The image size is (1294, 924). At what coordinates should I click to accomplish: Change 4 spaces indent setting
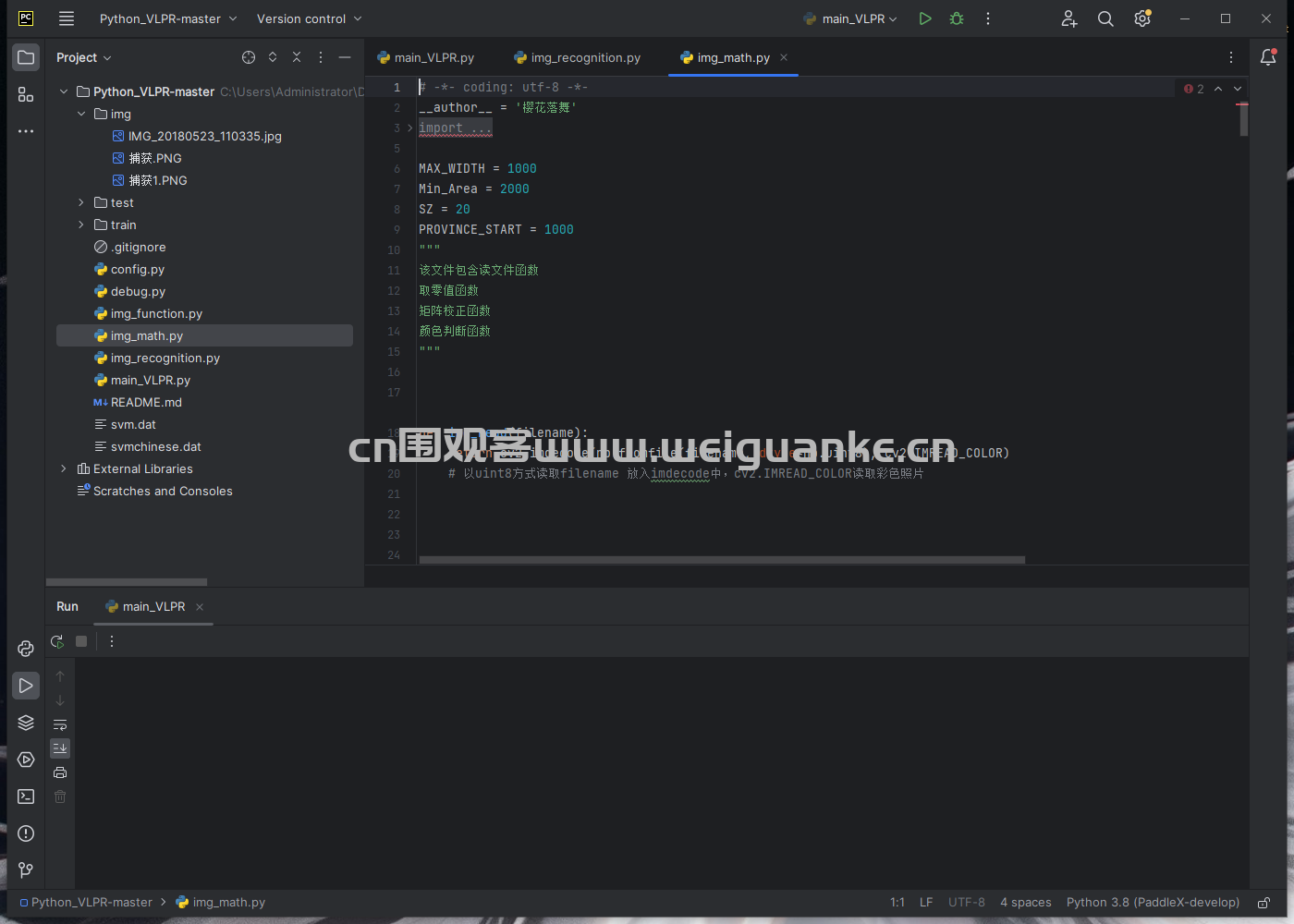tap(1026, 903)
